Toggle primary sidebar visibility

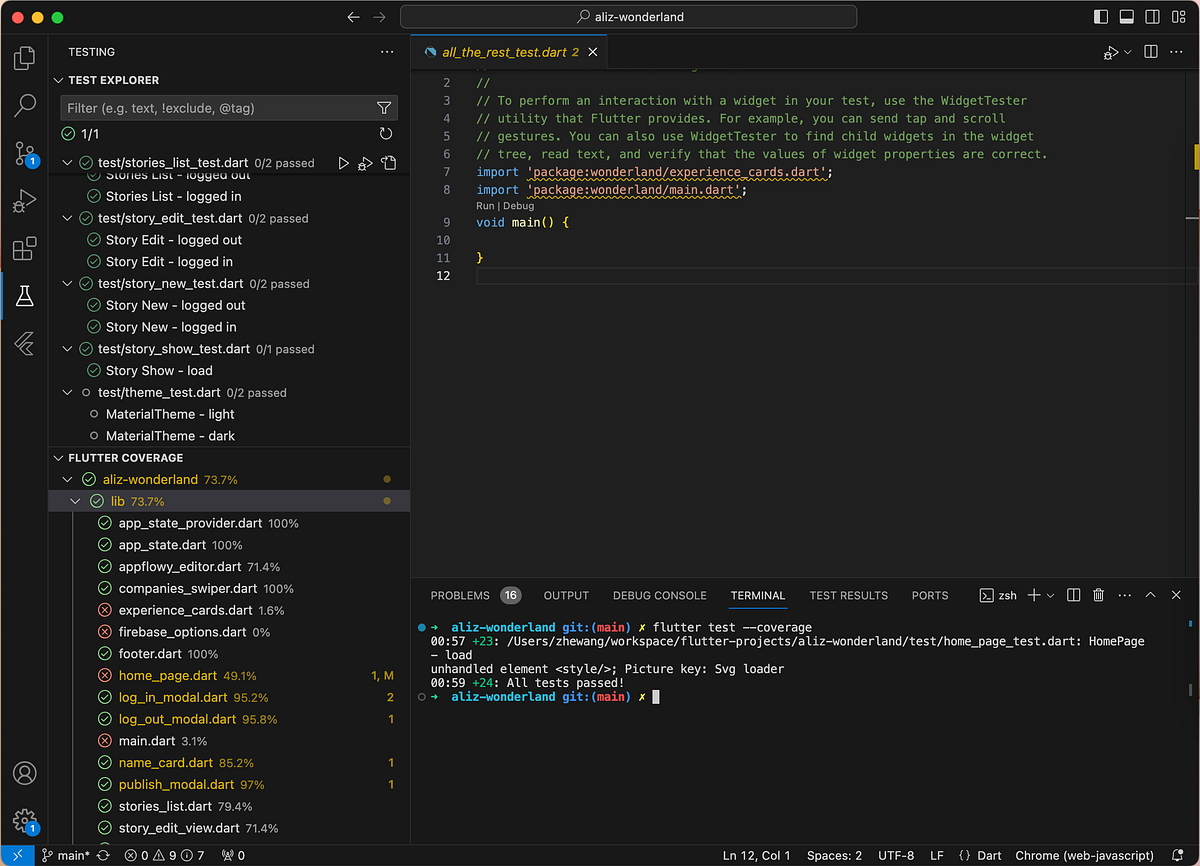pos(1101,17)
